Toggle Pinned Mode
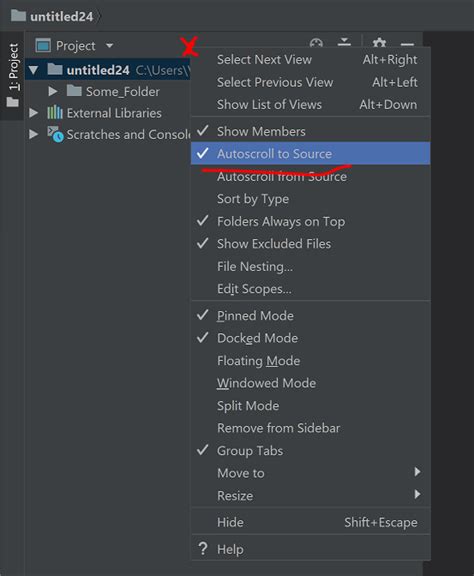The image size is (474, 576). pos(310,316)
